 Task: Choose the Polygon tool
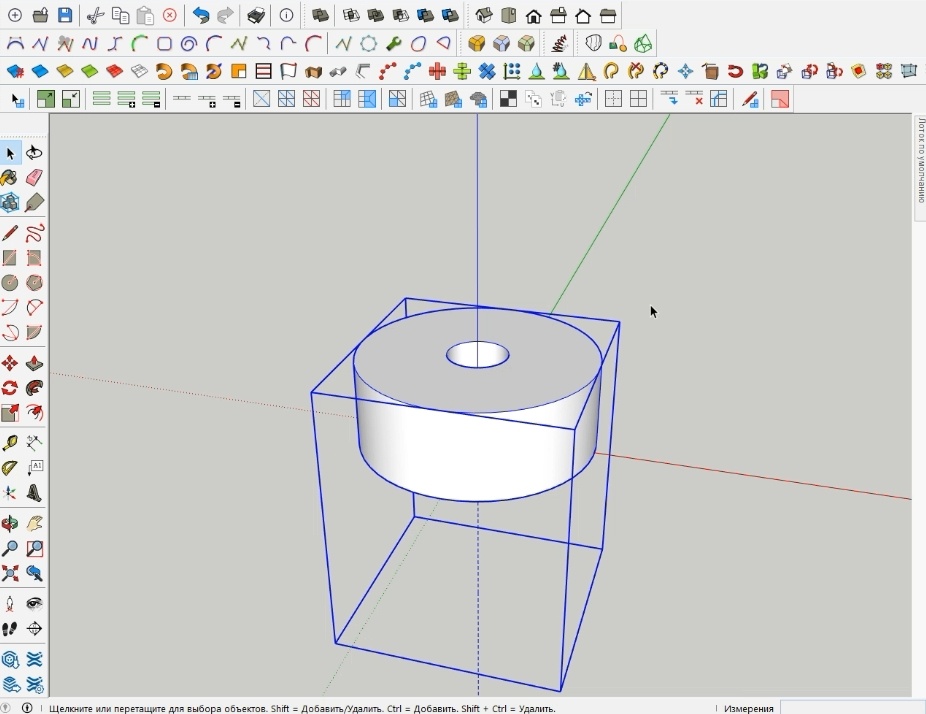34,282
